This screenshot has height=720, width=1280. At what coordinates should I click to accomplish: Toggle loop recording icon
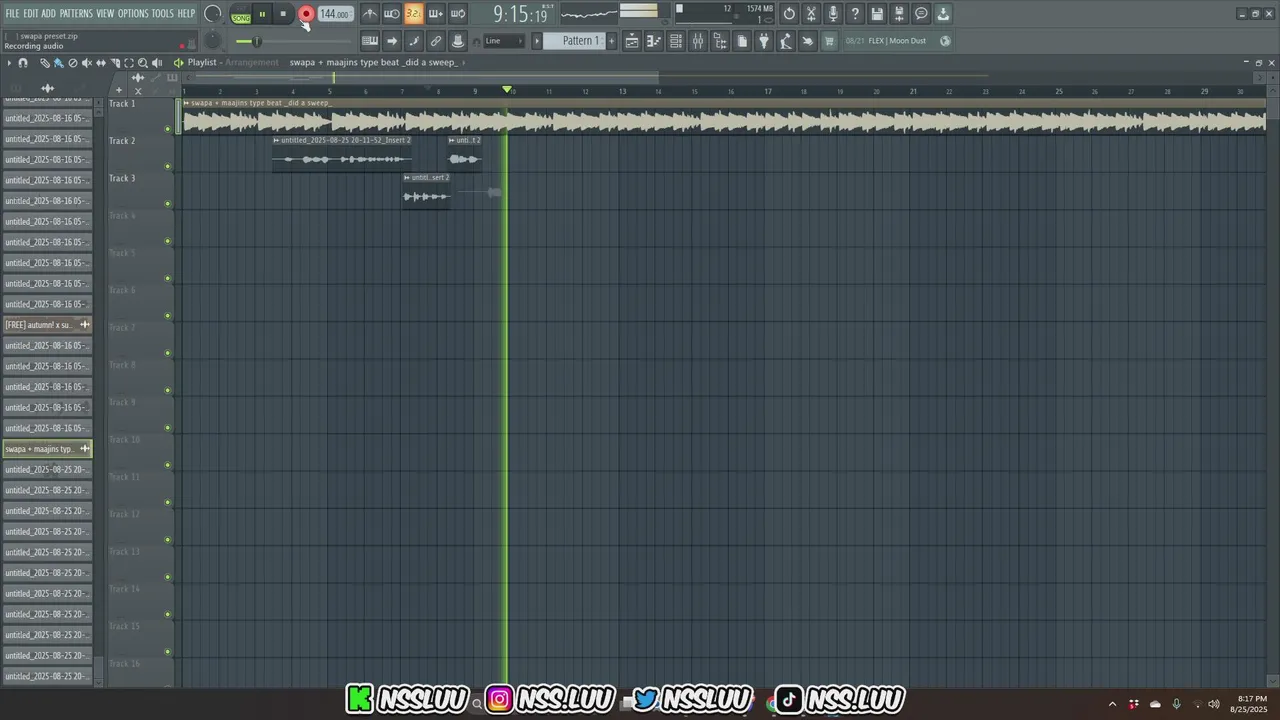(457, 14)
